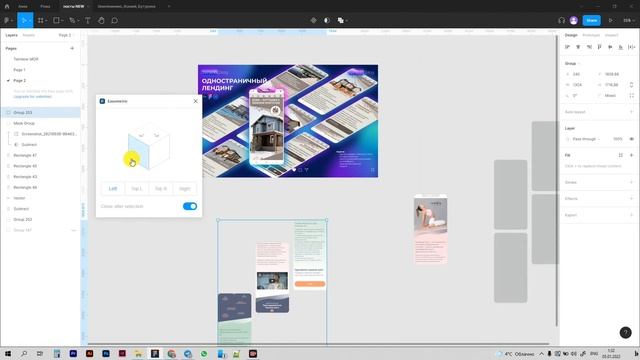Screen dimensions: 640x360
Task: Add a fill with plus icon
Action: click(631, 155)
